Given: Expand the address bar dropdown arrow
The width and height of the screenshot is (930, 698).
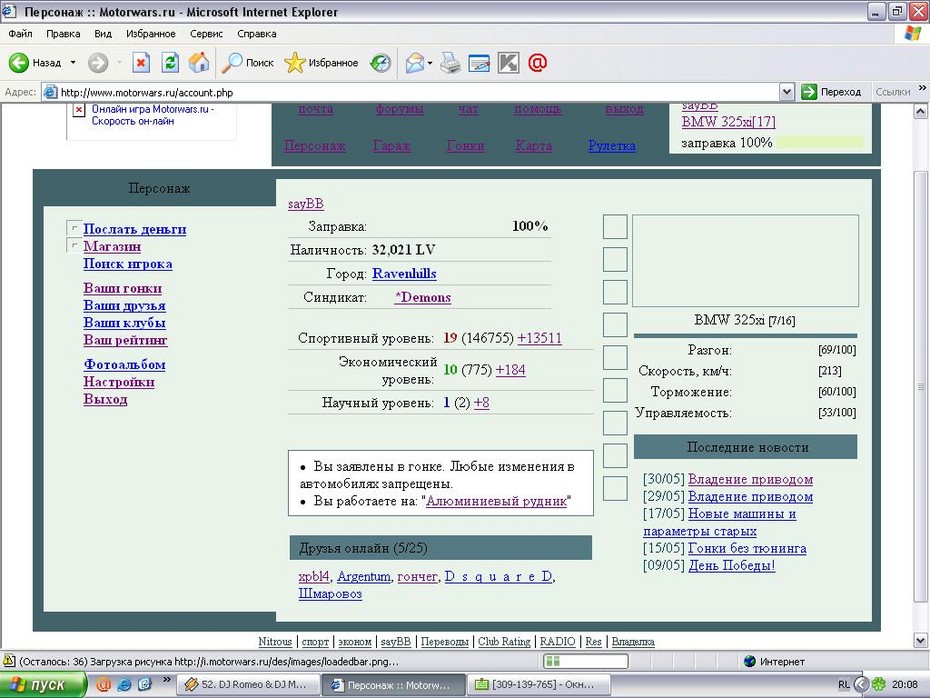Looking at the screenshot, I should pos(786,92).
